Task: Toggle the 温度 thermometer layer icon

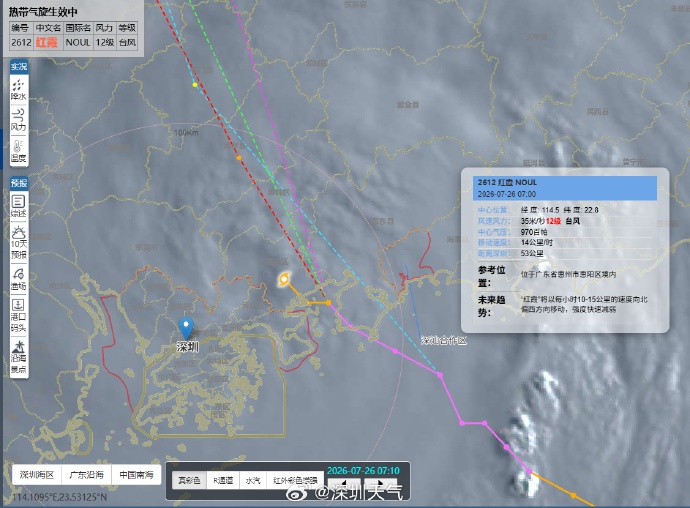Action: coord(18,151)
